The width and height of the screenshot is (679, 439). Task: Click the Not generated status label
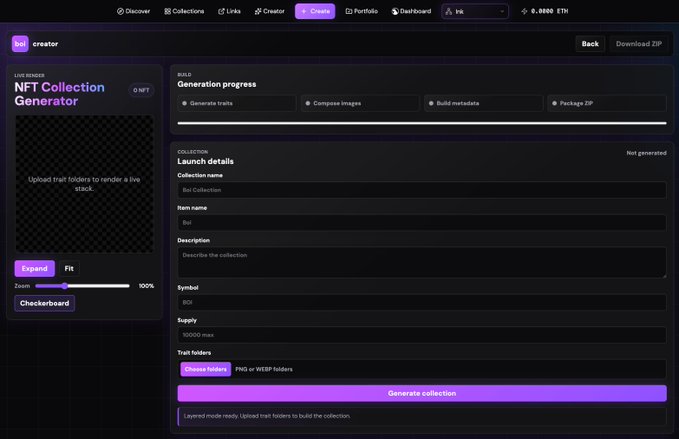click(646, 153)
